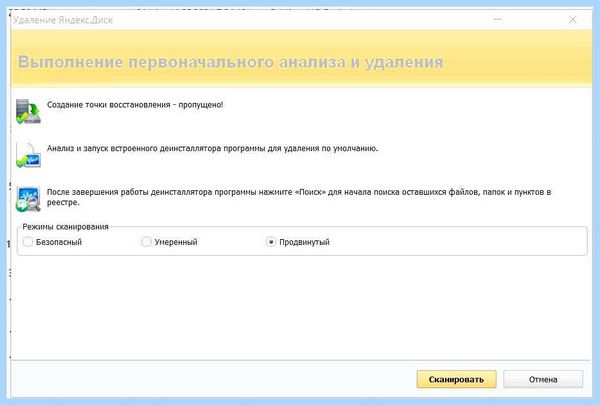The image size is (600, 405).
Task: Click the Отмена button
Action: pos(543,379)
